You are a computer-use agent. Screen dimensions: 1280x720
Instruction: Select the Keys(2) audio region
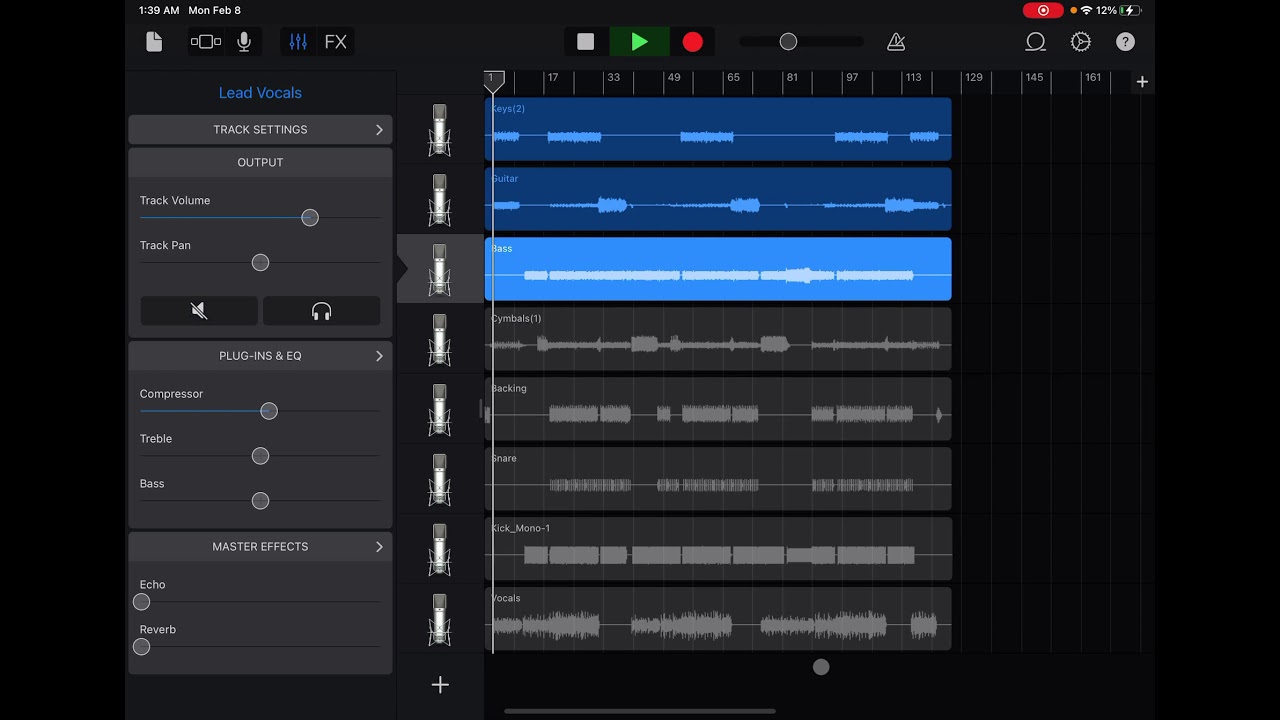[718, 129]
